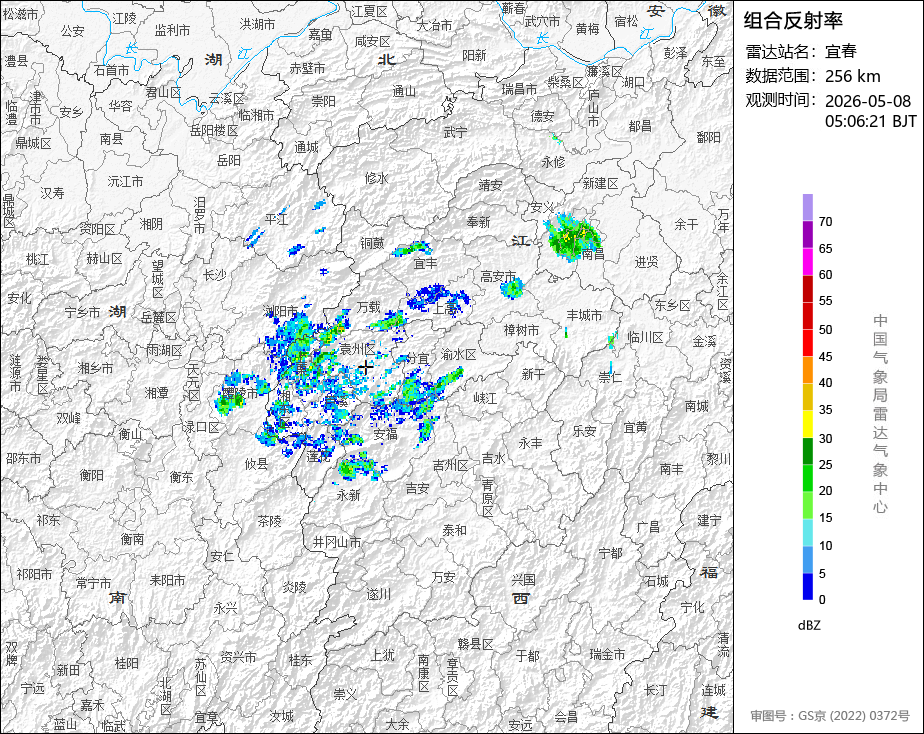Click the 衡阳 label
The image size is (924, 734).
[92, 474]
